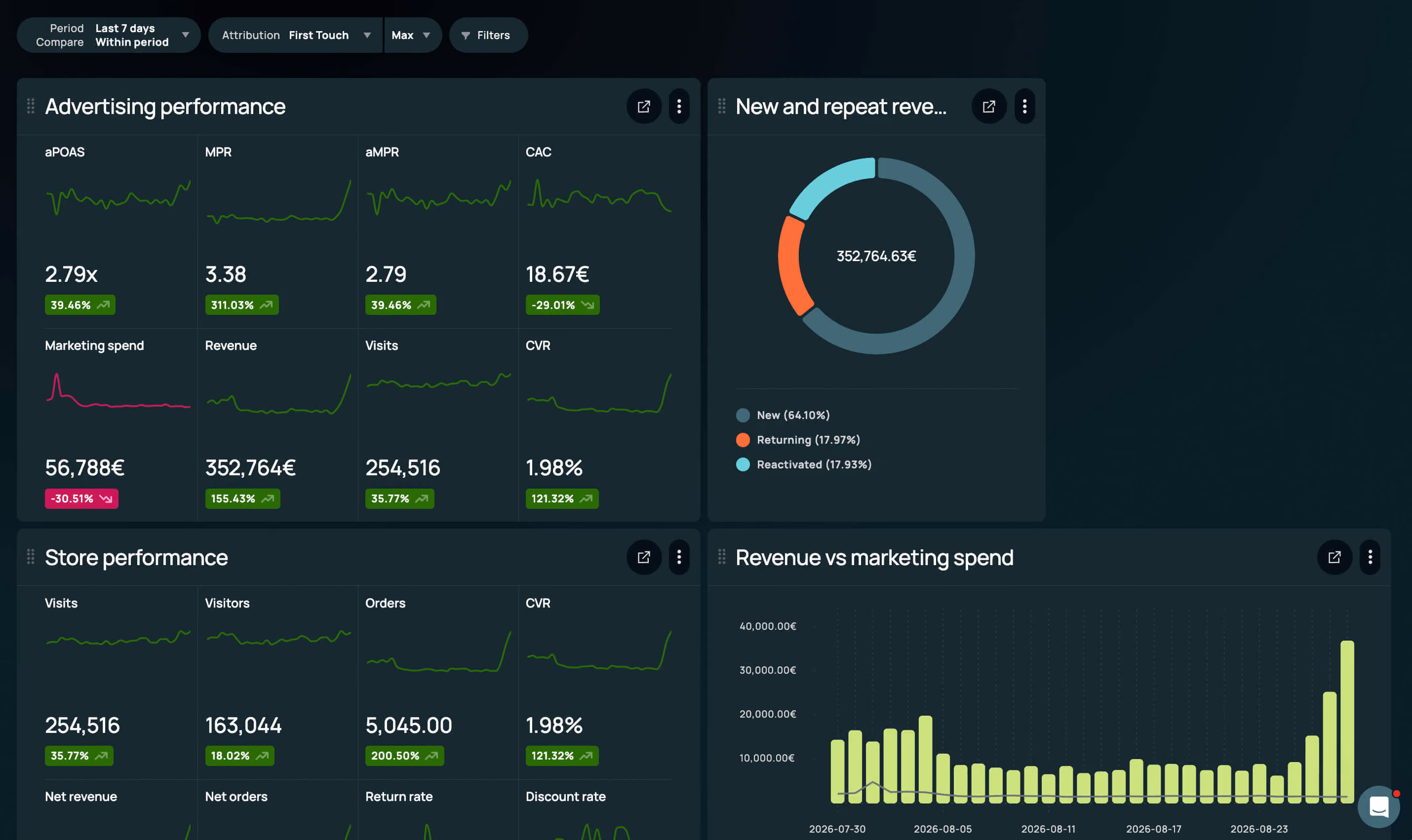Click the CAC -29.01% change badge
This screenshot has width=1412, height=840.
(x=562, y=305)
